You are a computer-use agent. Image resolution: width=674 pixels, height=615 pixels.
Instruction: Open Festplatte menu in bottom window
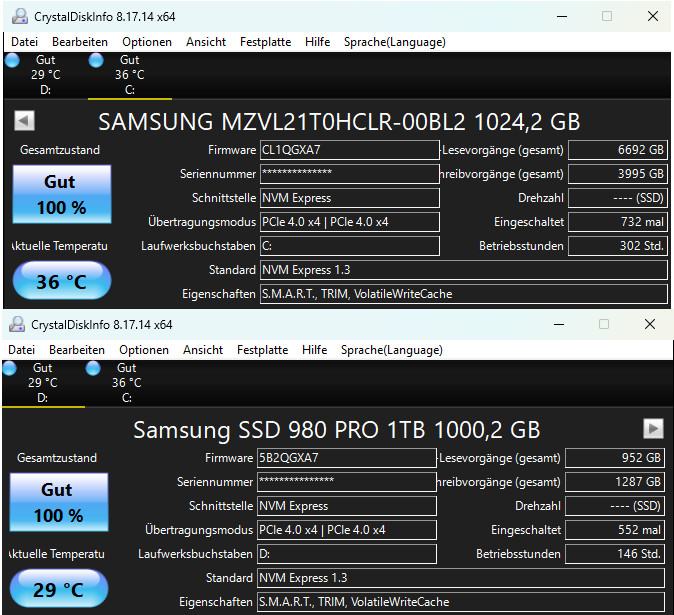click(x=263, y=350)
